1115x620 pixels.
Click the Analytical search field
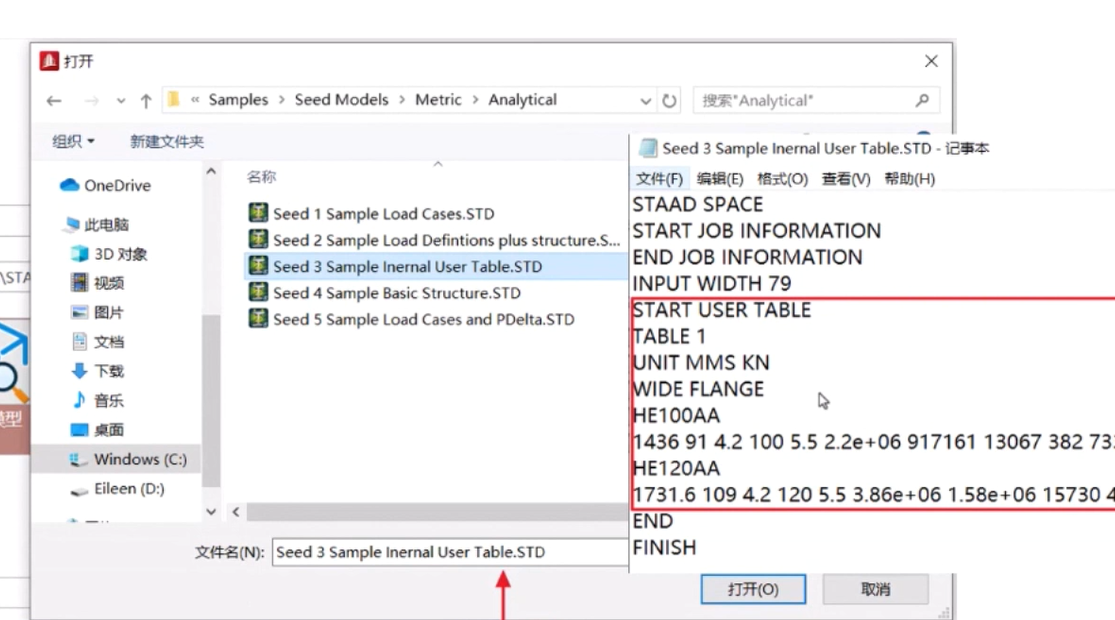coord(816,100)
